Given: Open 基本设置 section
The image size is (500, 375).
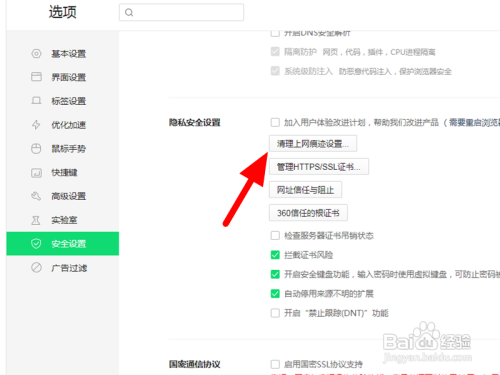Looking at the screenshot, I should coord(63,54).
